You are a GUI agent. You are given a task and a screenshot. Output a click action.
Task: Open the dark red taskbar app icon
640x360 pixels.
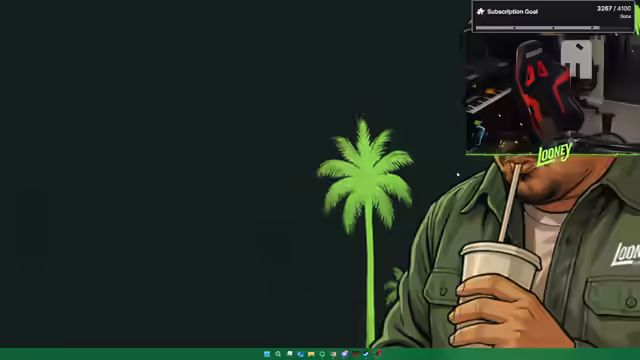click(x=355, y=354)
